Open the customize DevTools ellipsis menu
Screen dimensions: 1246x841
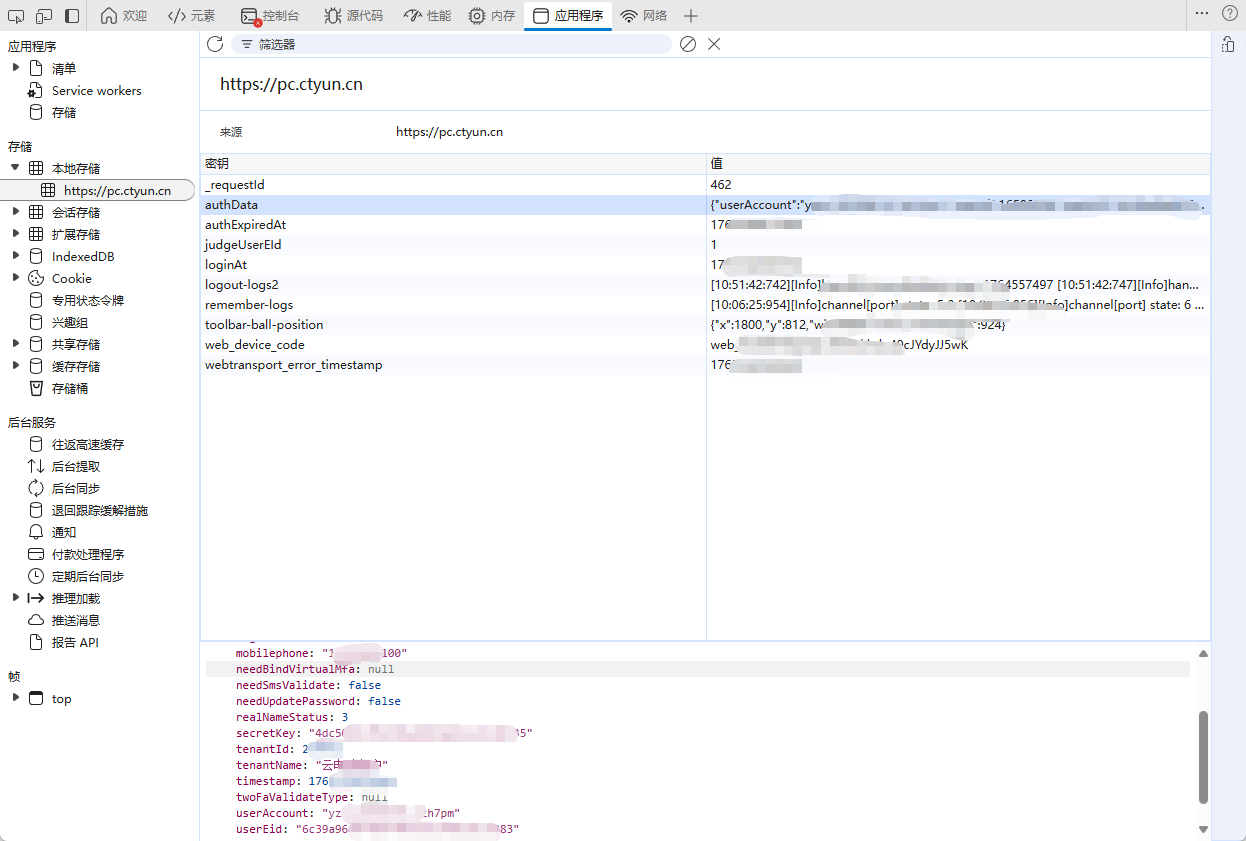click(1202, 14)
